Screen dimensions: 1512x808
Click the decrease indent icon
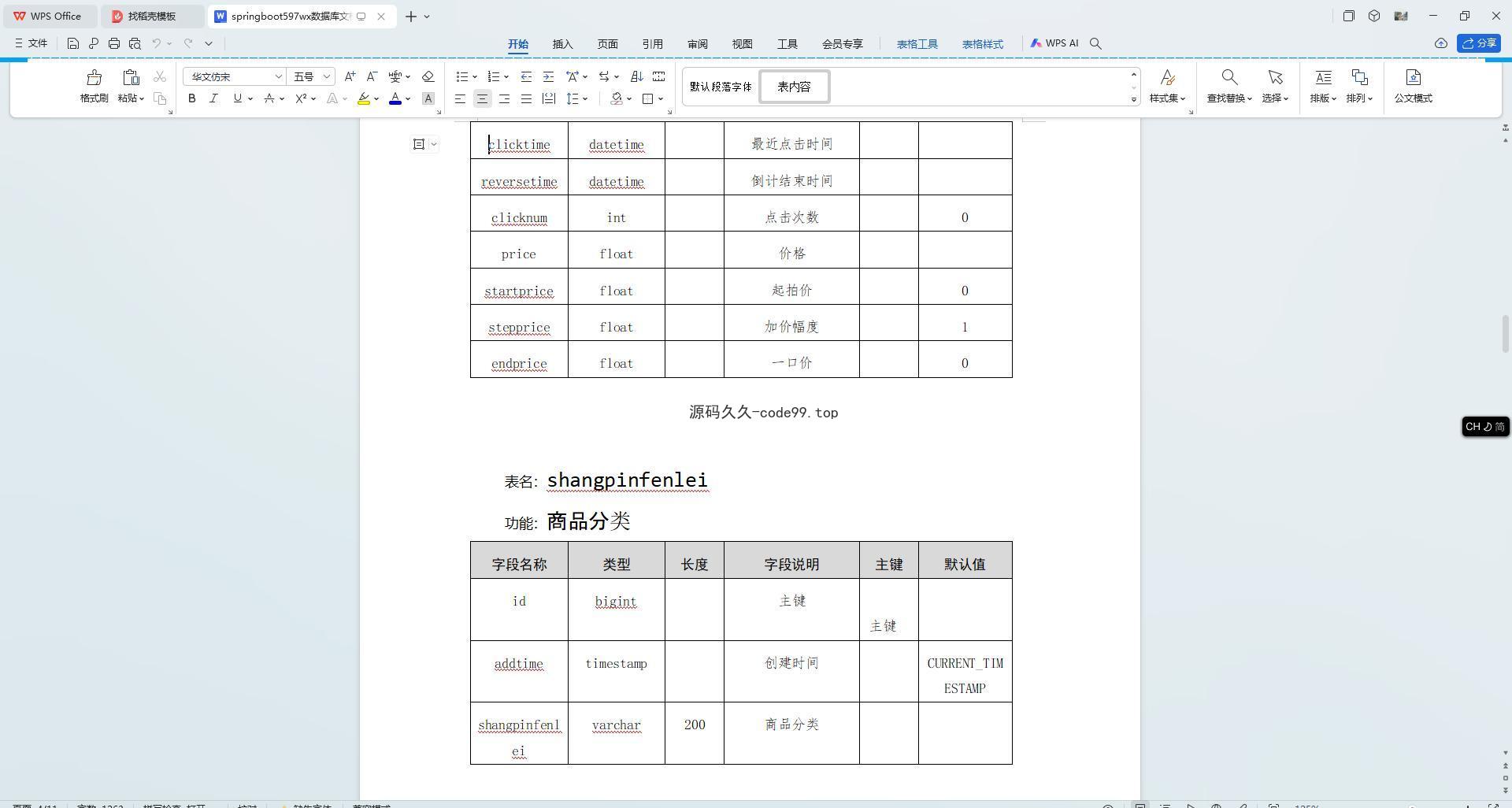[x=526, y=76]
